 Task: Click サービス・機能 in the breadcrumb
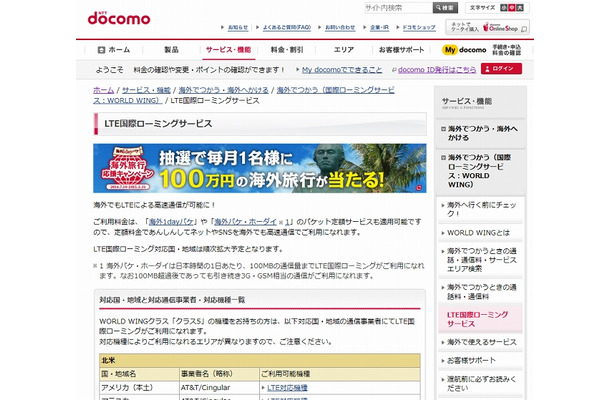146,90
